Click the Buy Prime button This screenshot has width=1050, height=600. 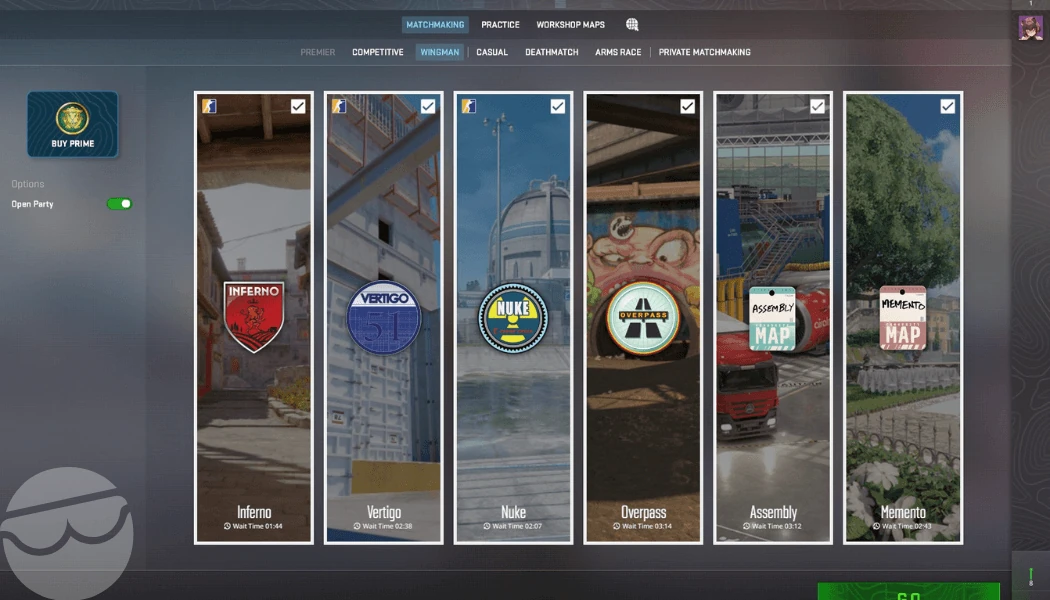72,125
